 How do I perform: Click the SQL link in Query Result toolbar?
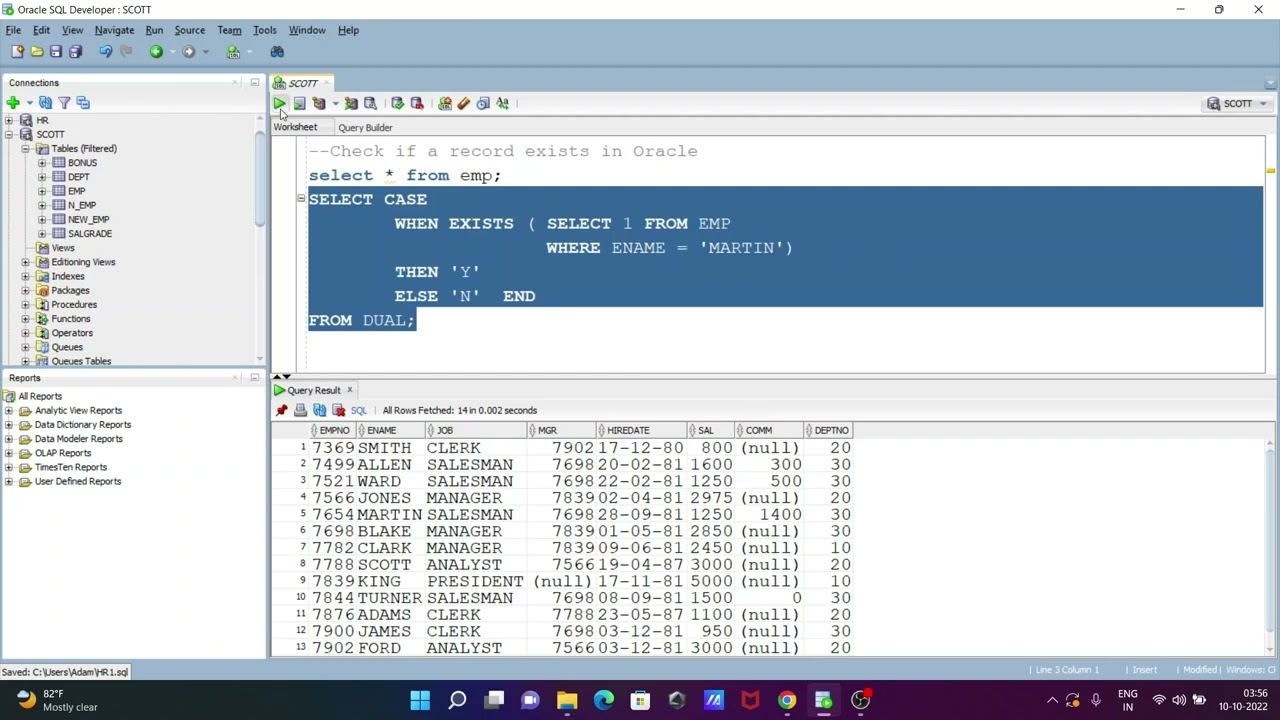click(x=358, y=410)
